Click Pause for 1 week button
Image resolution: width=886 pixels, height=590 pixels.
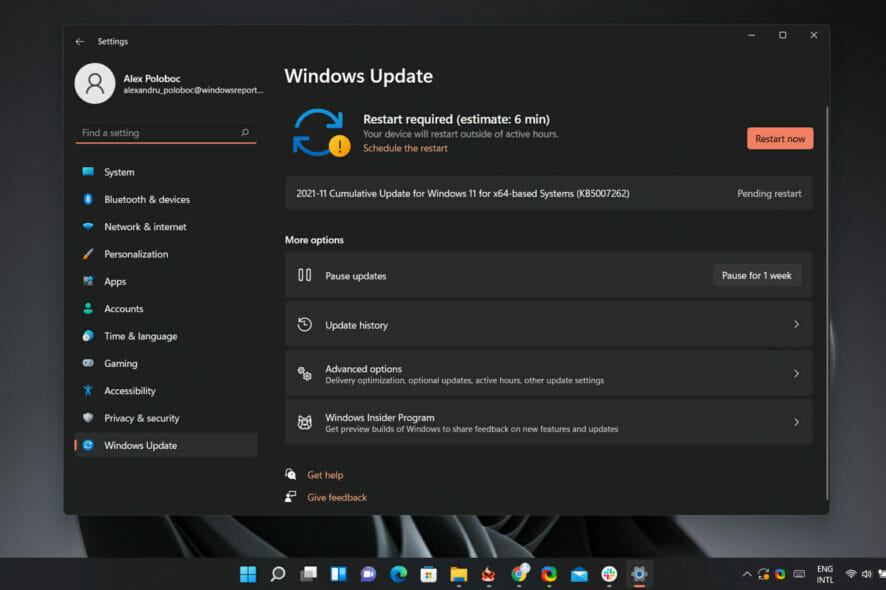point(756,275)
